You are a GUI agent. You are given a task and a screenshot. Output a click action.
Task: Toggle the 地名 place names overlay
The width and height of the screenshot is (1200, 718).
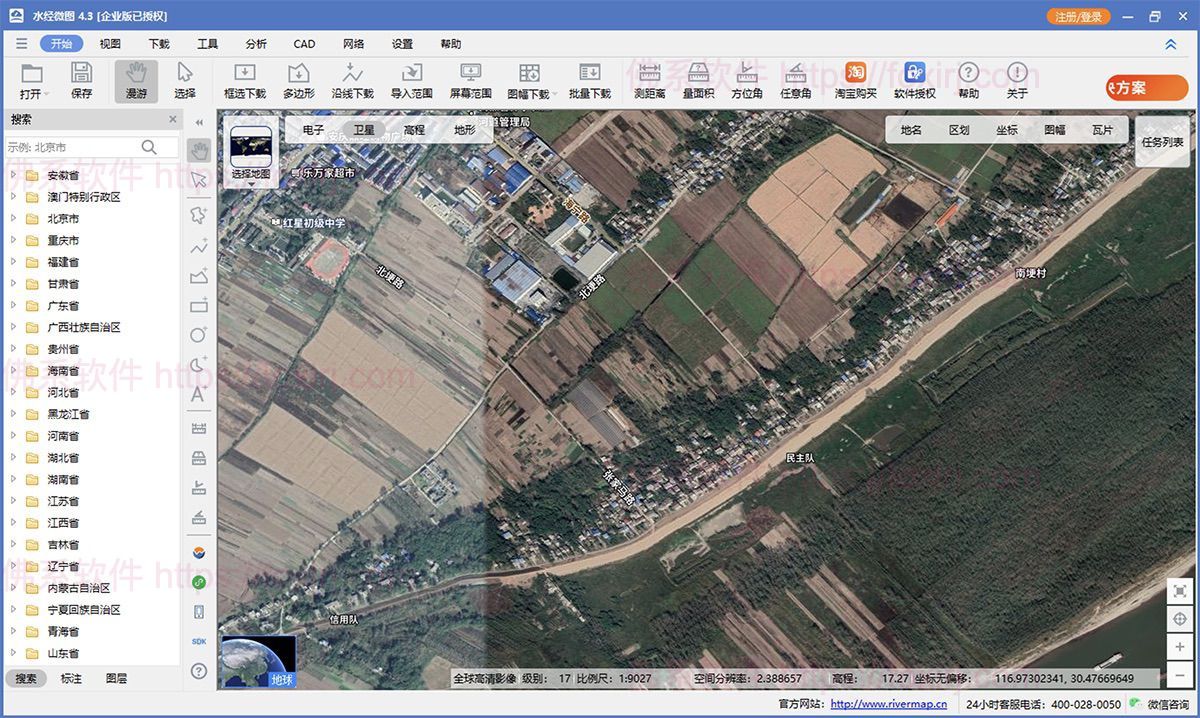coord(911,130)
